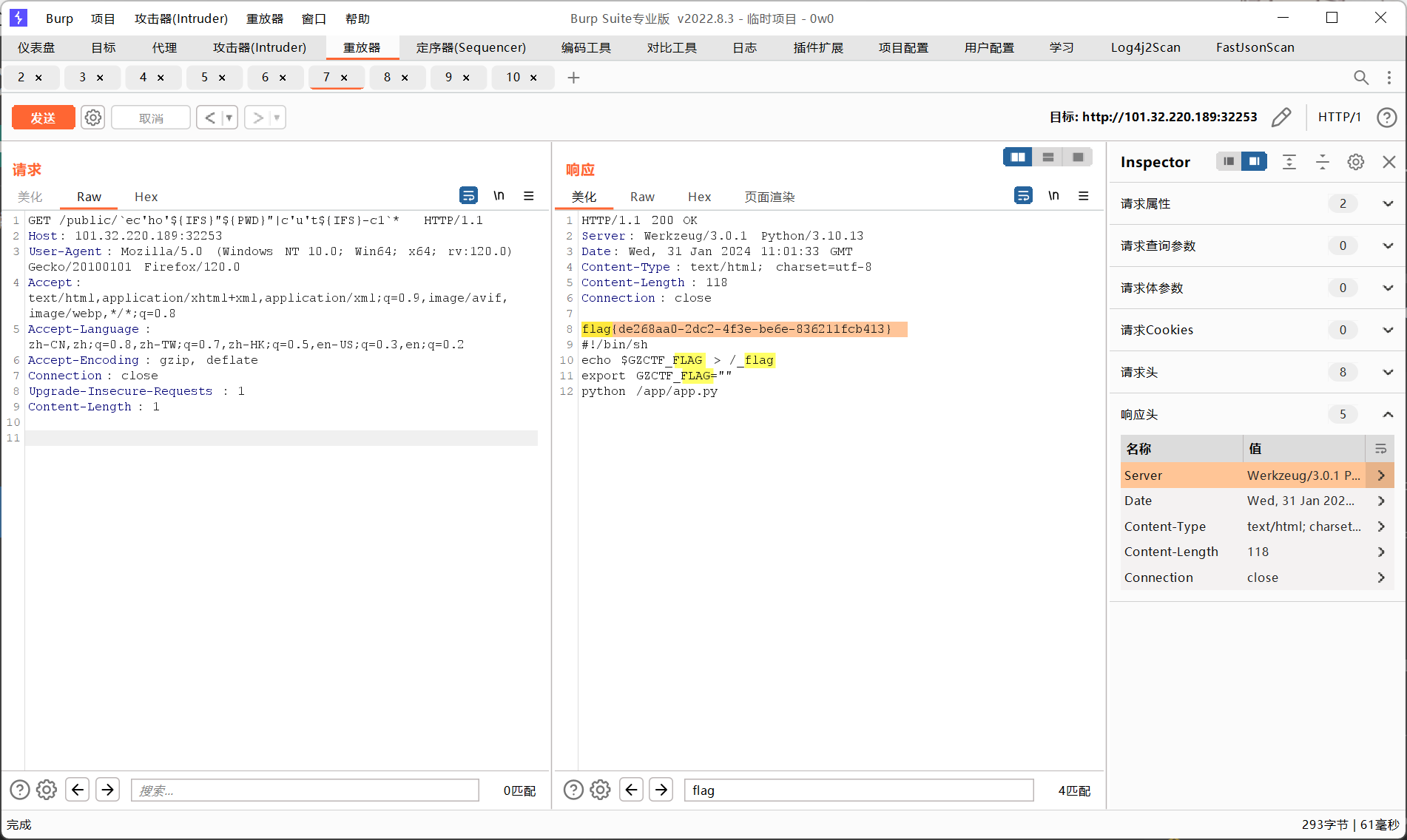Viewport: 1407px width, 840px height.
Task: Dock Inspector to the right layout
Action: click(1254, 161)
